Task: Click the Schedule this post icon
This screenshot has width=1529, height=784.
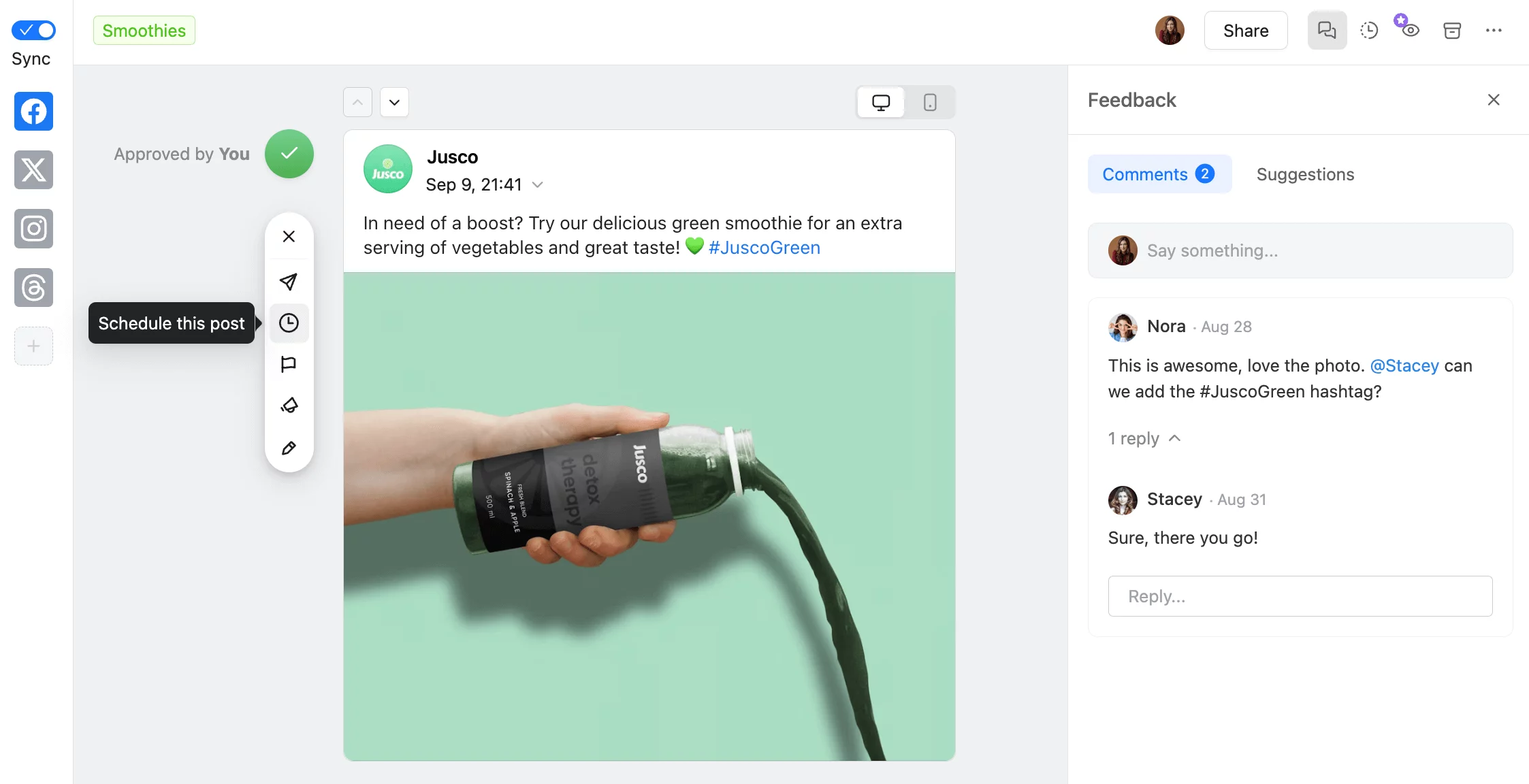Action: (x=288, y=323)
